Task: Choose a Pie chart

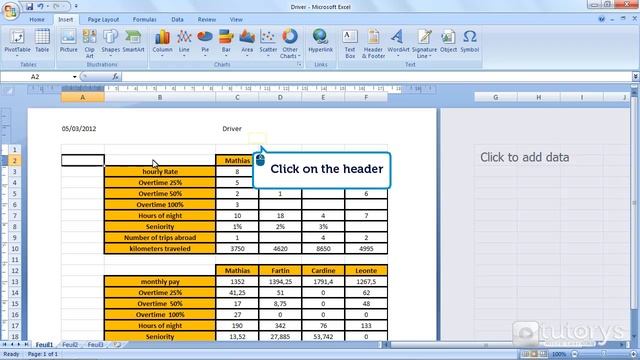Action: [205, 43]
